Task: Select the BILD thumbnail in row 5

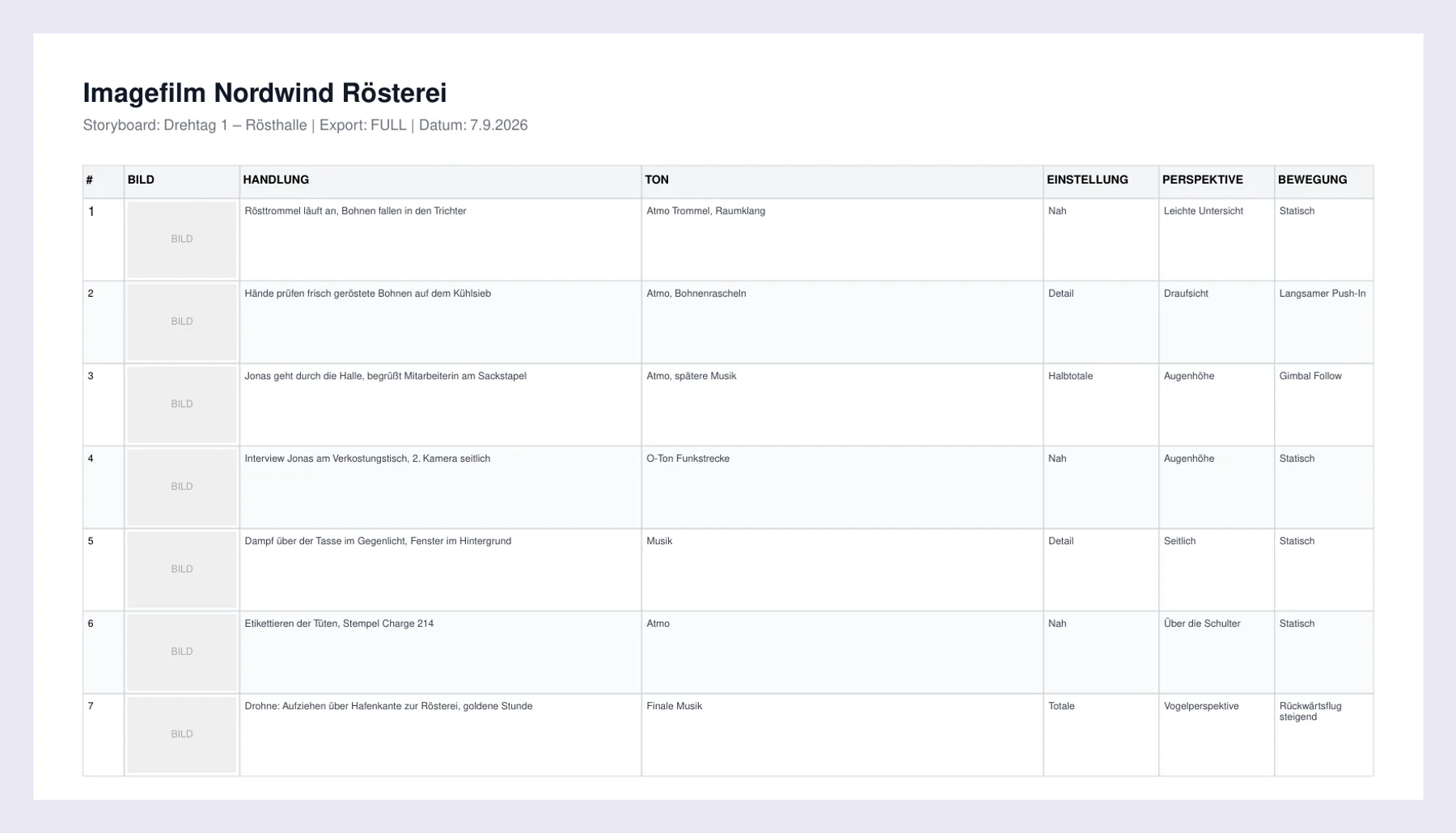Action: pyautogui.click(x=182, y=569)
